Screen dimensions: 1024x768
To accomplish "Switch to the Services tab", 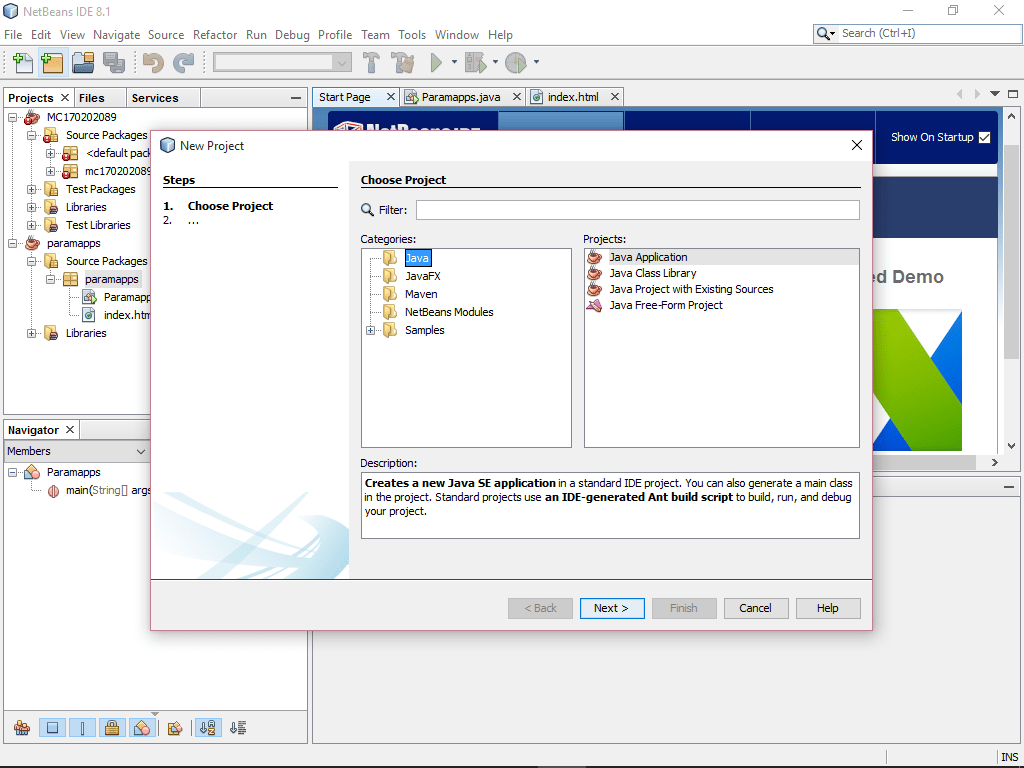I will point(155,98).
